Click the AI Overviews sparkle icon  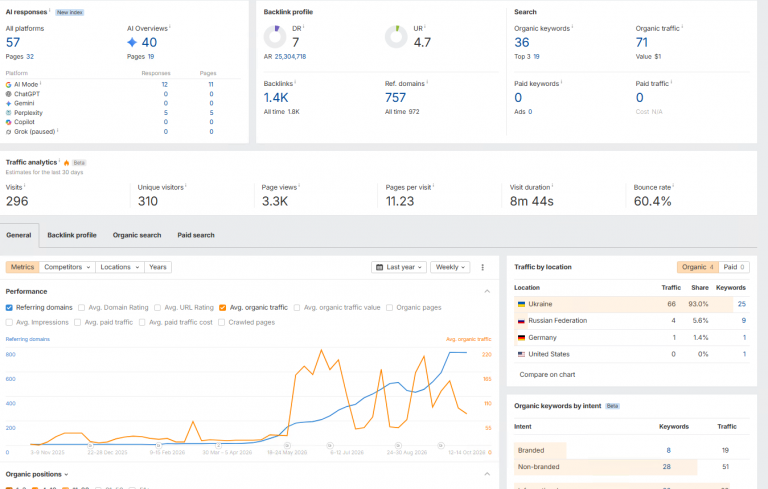coord(132,43)
